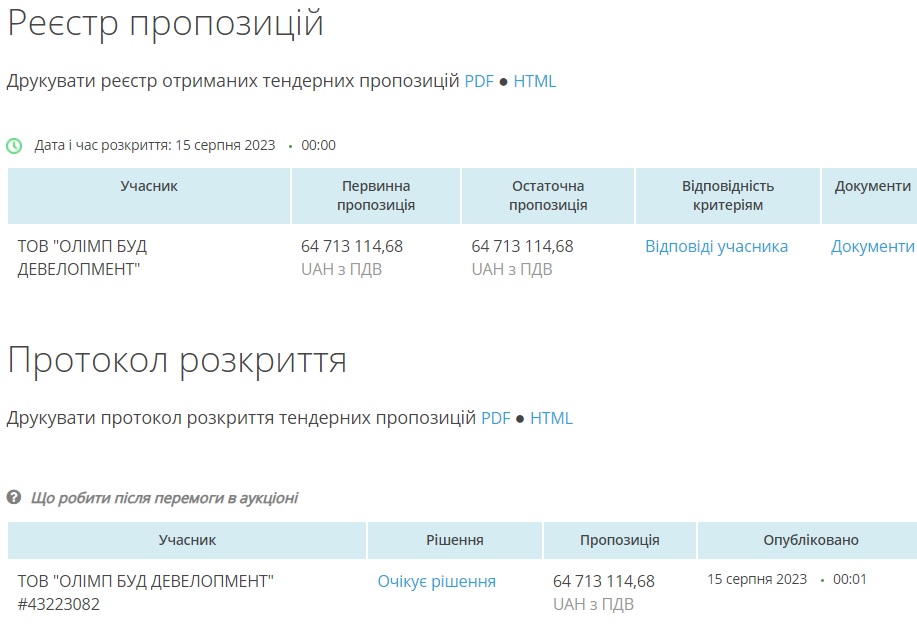This screenshot has height=637, width=917.
Task: Click the 'Протокол розкриття' heading
Action: pyautogui.click(x=177, y=360)
